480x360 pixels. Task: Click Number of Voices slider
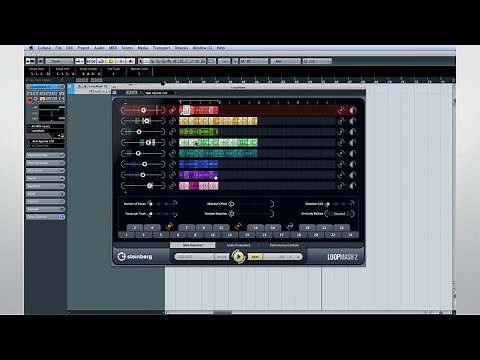(x=162, y=204)
